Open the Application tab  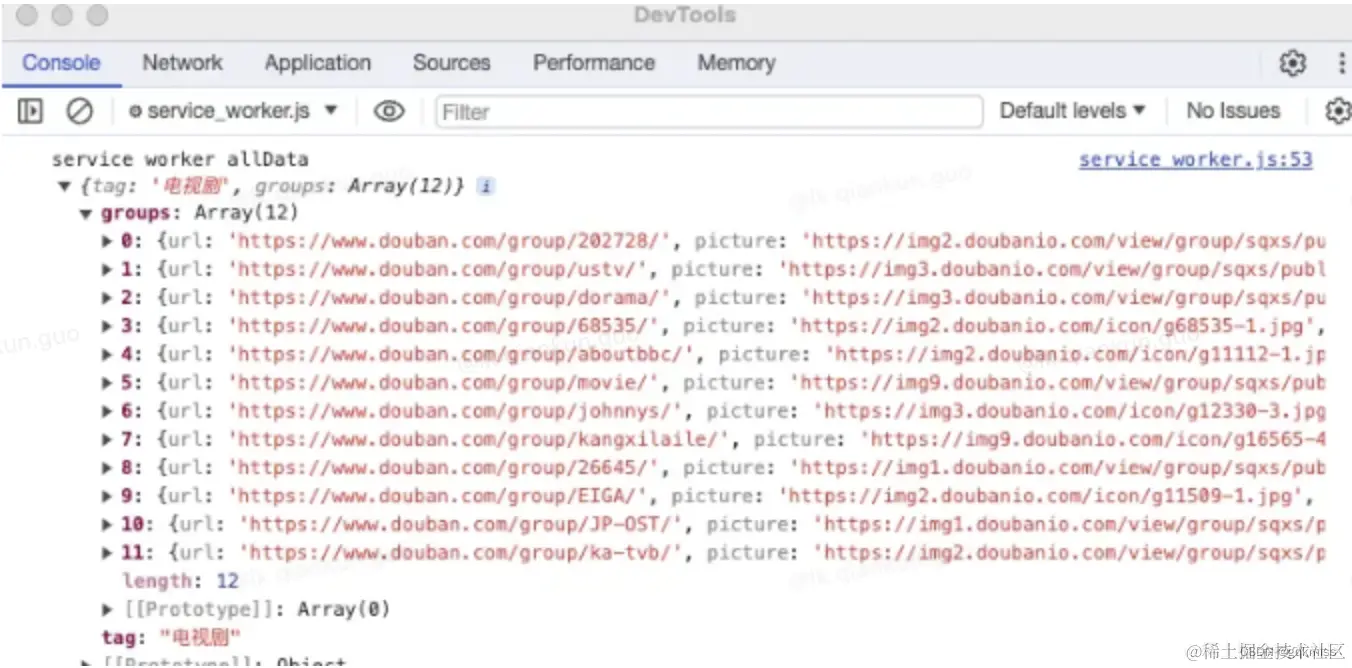(317, 63)
